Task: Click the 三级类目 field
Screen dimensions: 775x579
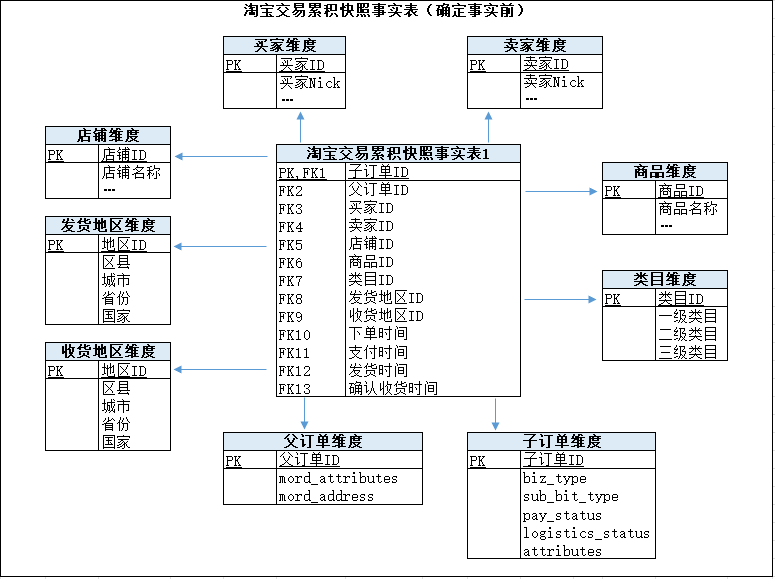Action: (x=688, y=352)
